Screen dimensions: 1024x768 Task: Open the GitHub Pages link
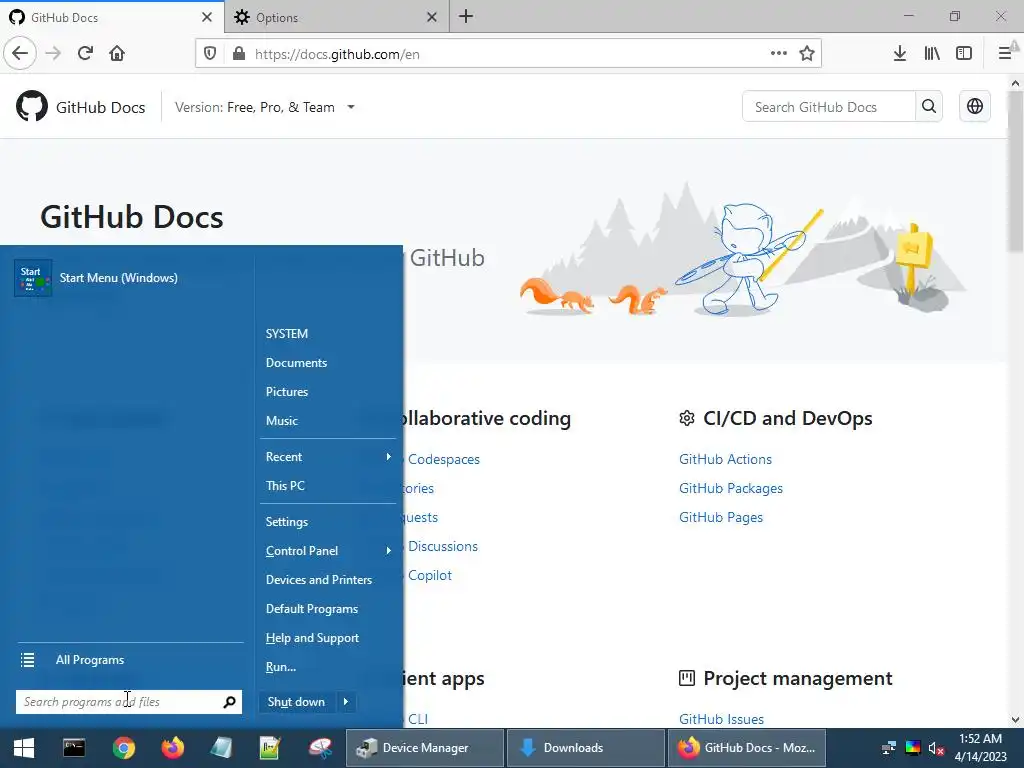tap(721, 517)
